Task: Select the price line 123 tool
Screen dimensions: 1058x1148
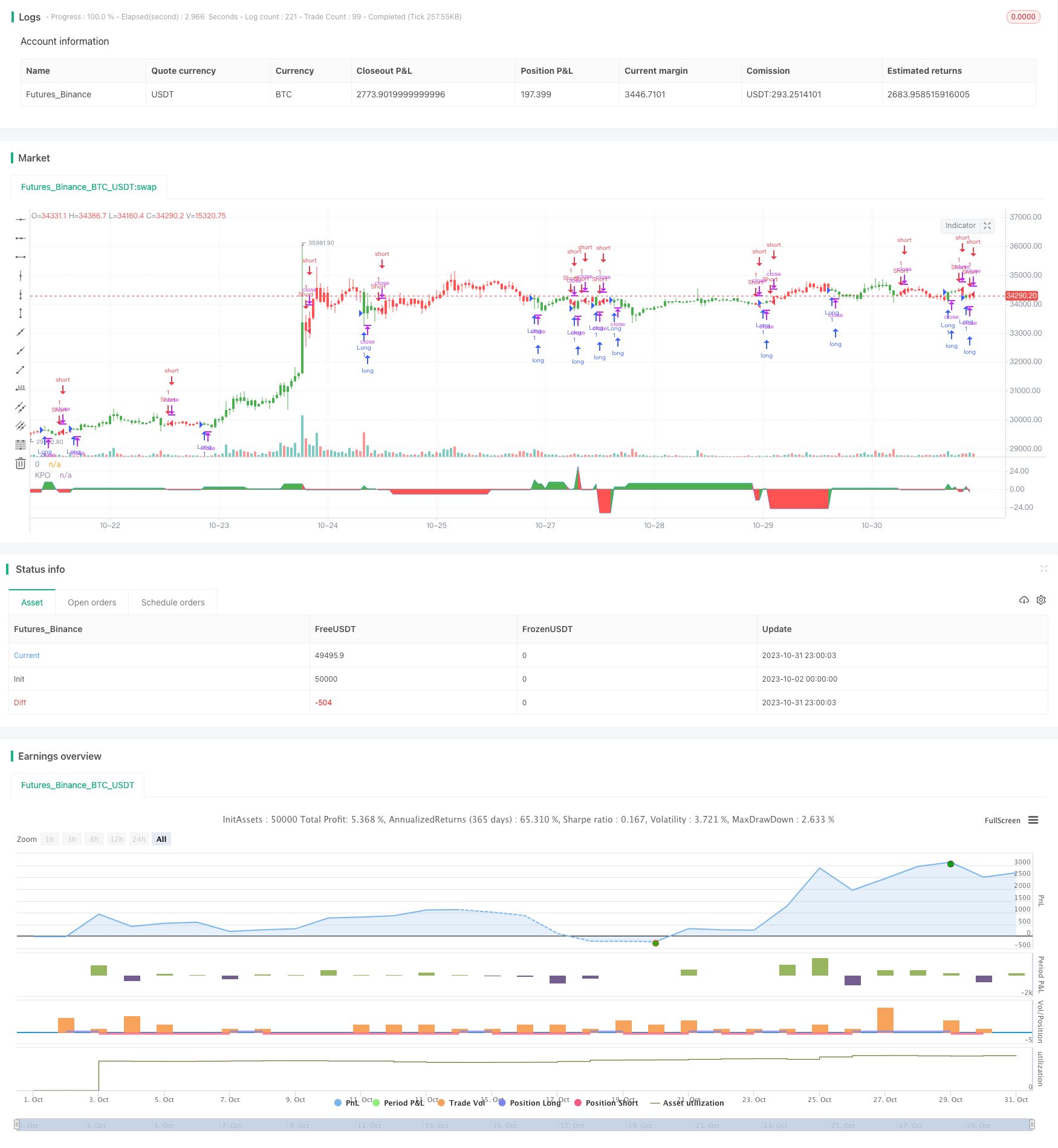Action: [x=21, y=388]
